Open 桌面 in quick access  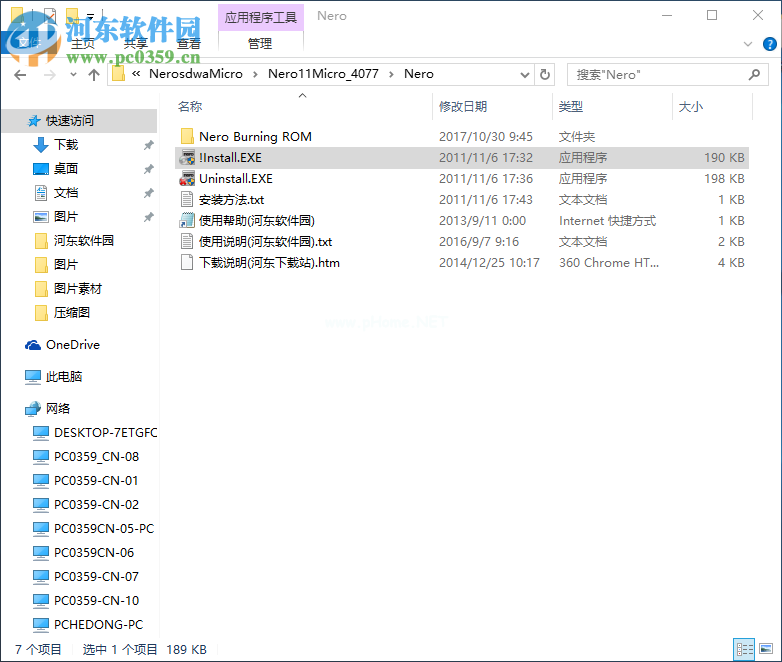(66, 169)
